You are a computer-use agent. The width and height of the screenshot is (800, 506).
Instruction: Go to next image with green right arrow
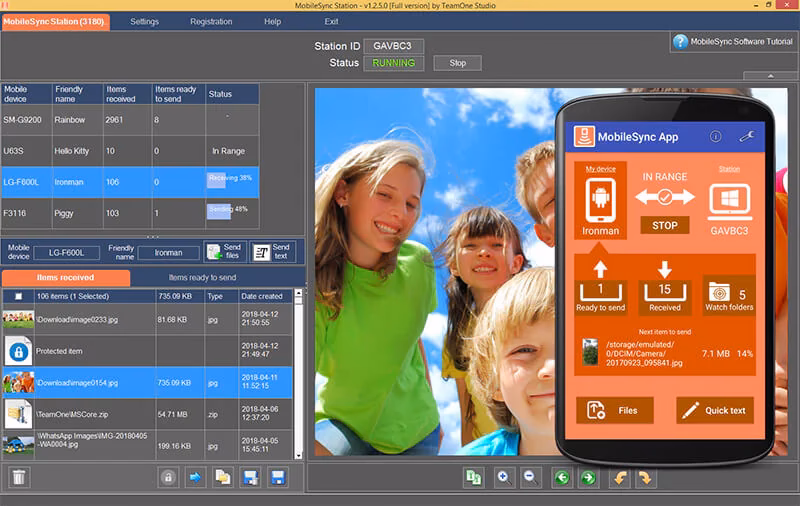point(588,478)
